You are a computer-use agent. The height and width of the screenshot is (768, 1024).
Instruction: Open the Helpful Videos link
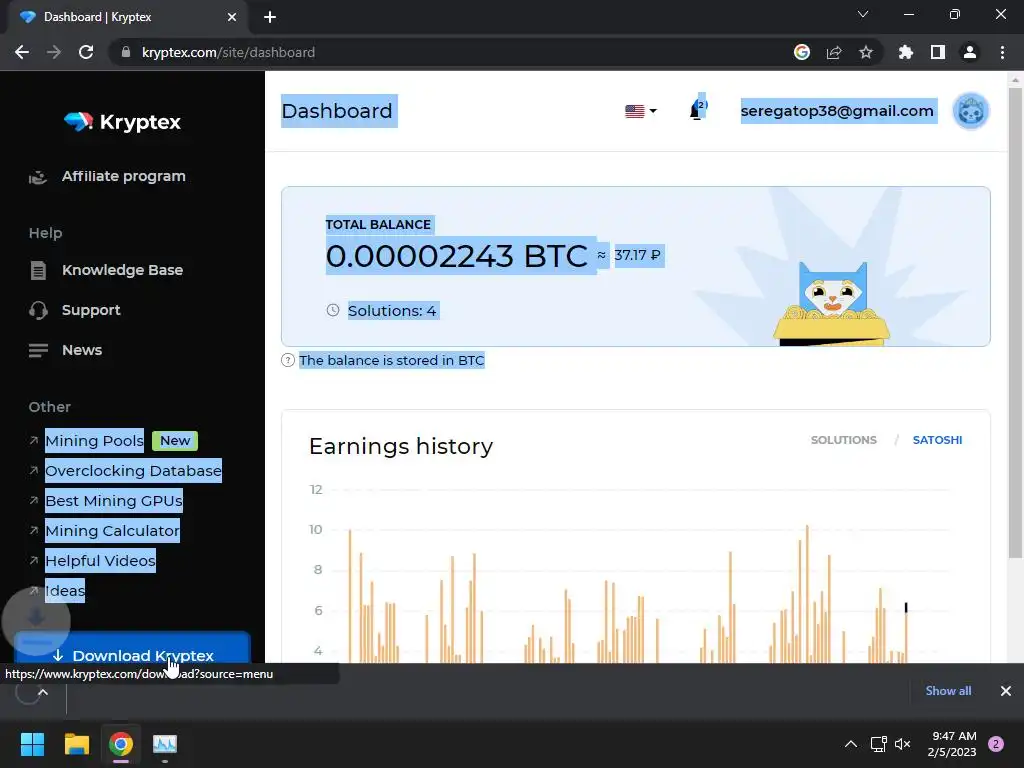[x=100, y=560]
